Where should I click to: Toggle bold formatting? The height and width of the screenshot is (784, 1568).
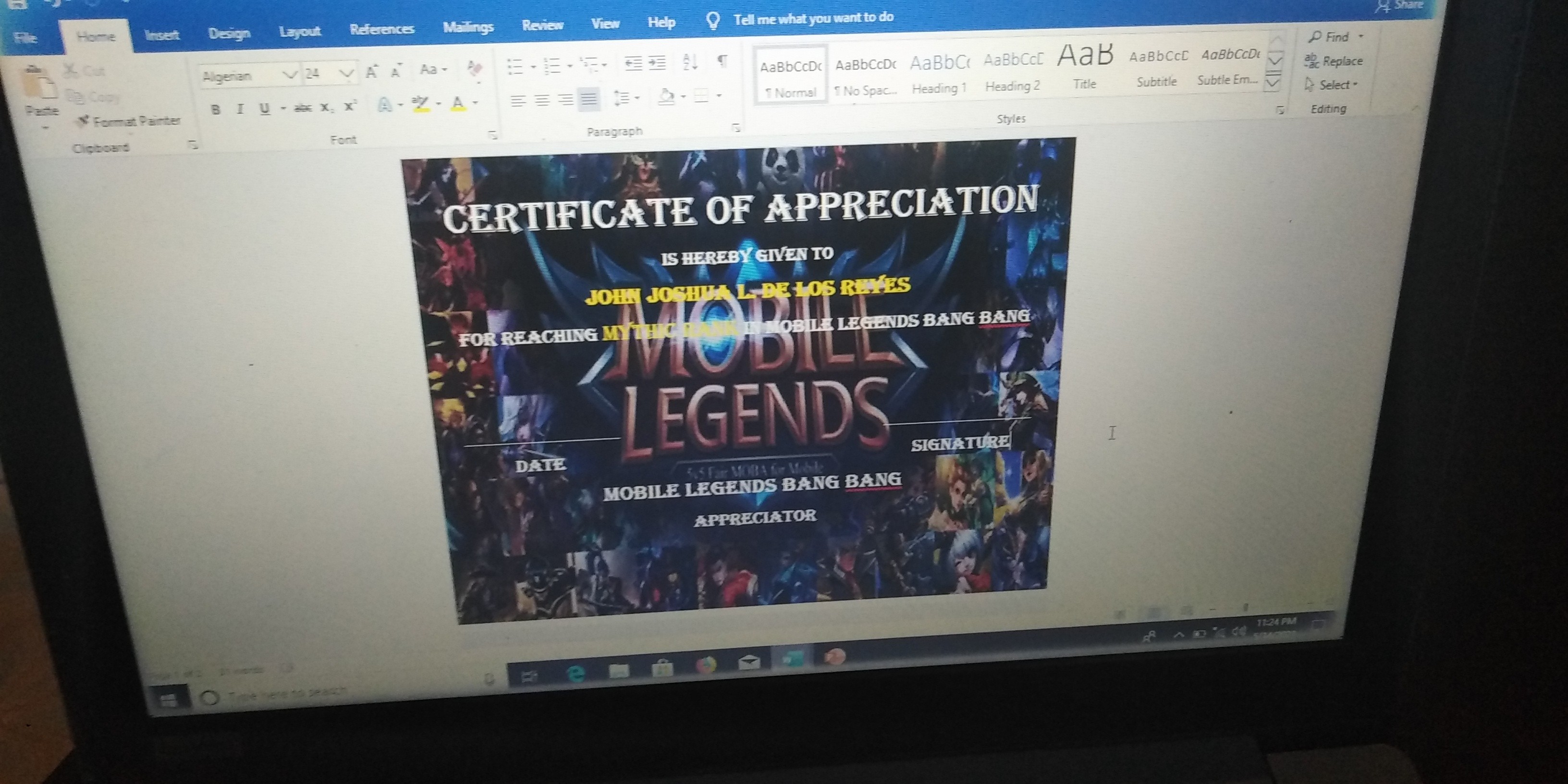[x=215, y=110]
